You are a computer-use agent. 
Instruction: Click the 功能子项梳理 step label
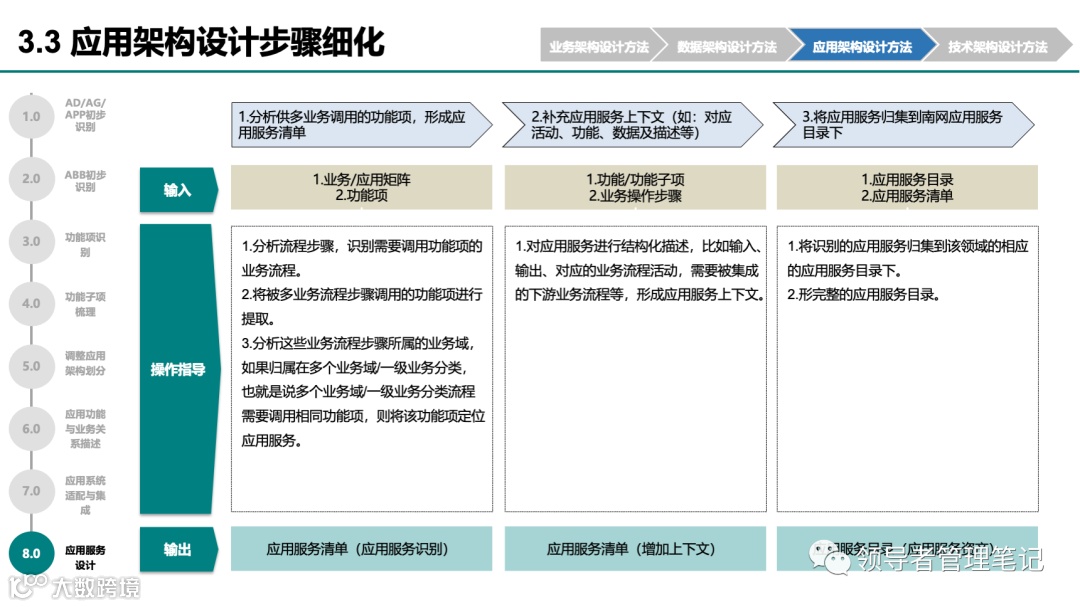pyautogui.click(x=85, y=304)
